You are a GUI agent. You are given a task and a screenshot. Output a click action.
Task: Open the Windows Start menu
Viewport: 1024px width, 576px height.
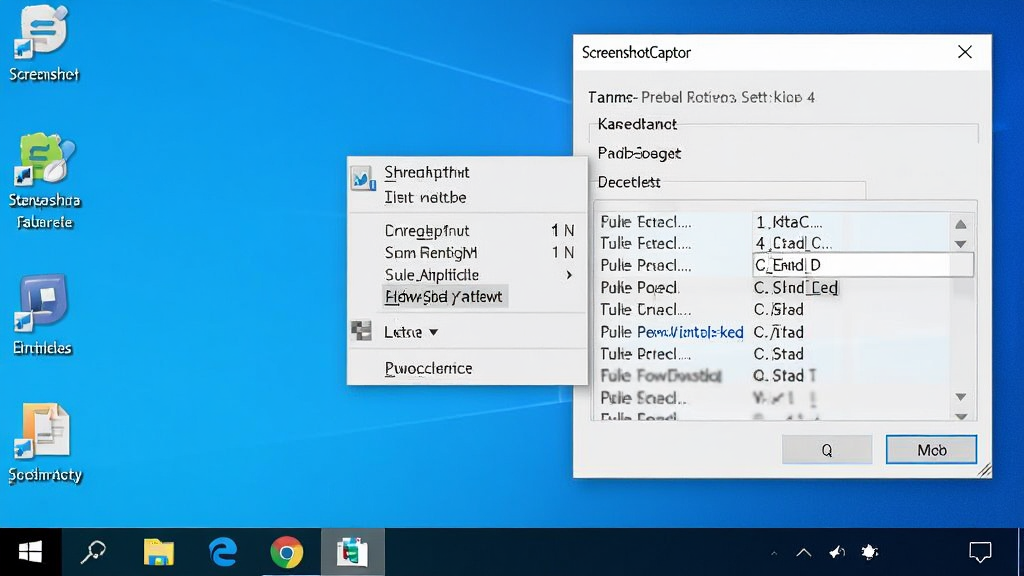pyautogui.click(x=30, y=552)
